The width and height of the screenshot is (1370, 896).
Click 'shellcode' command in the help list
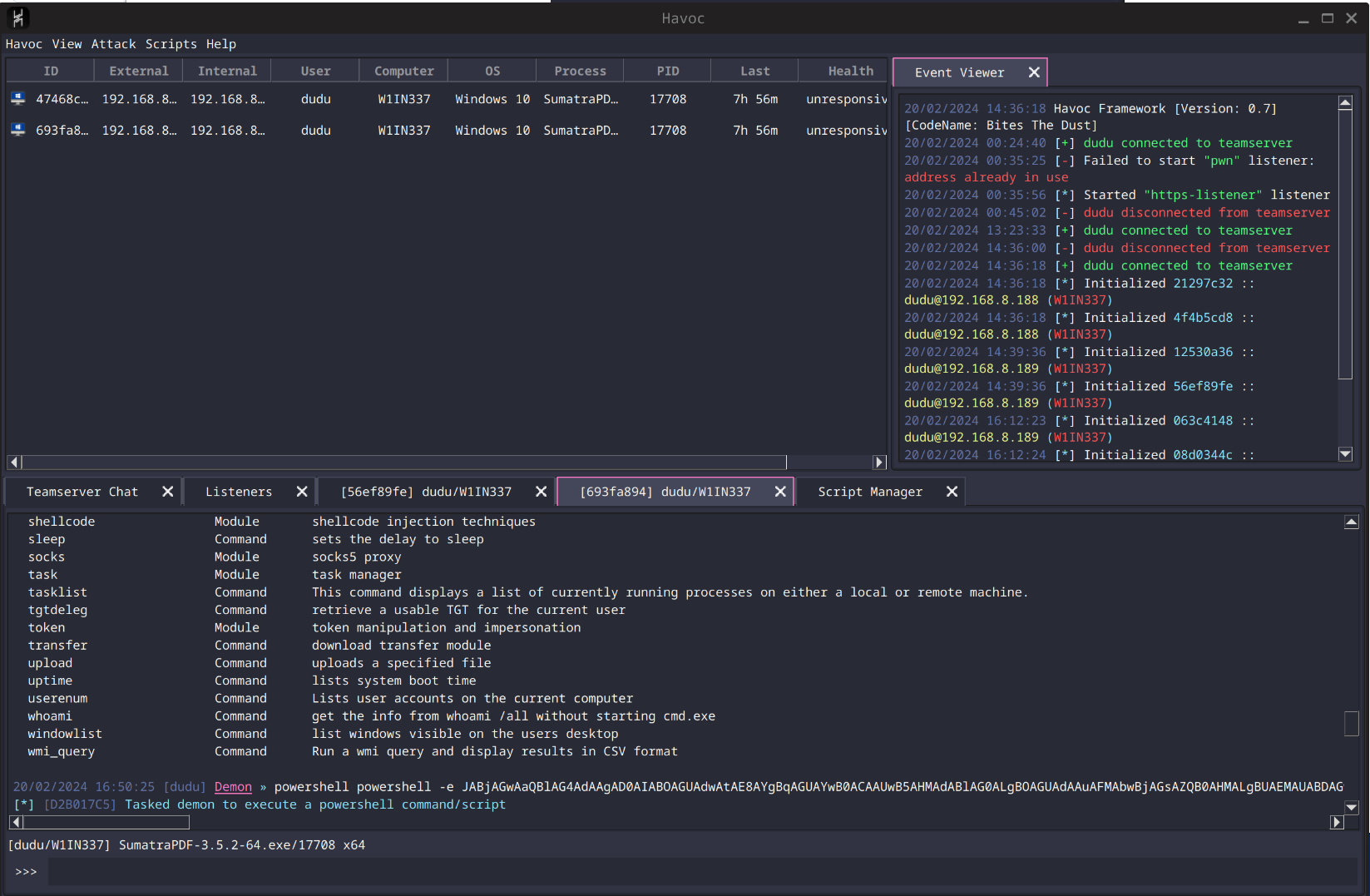(62, 522)
